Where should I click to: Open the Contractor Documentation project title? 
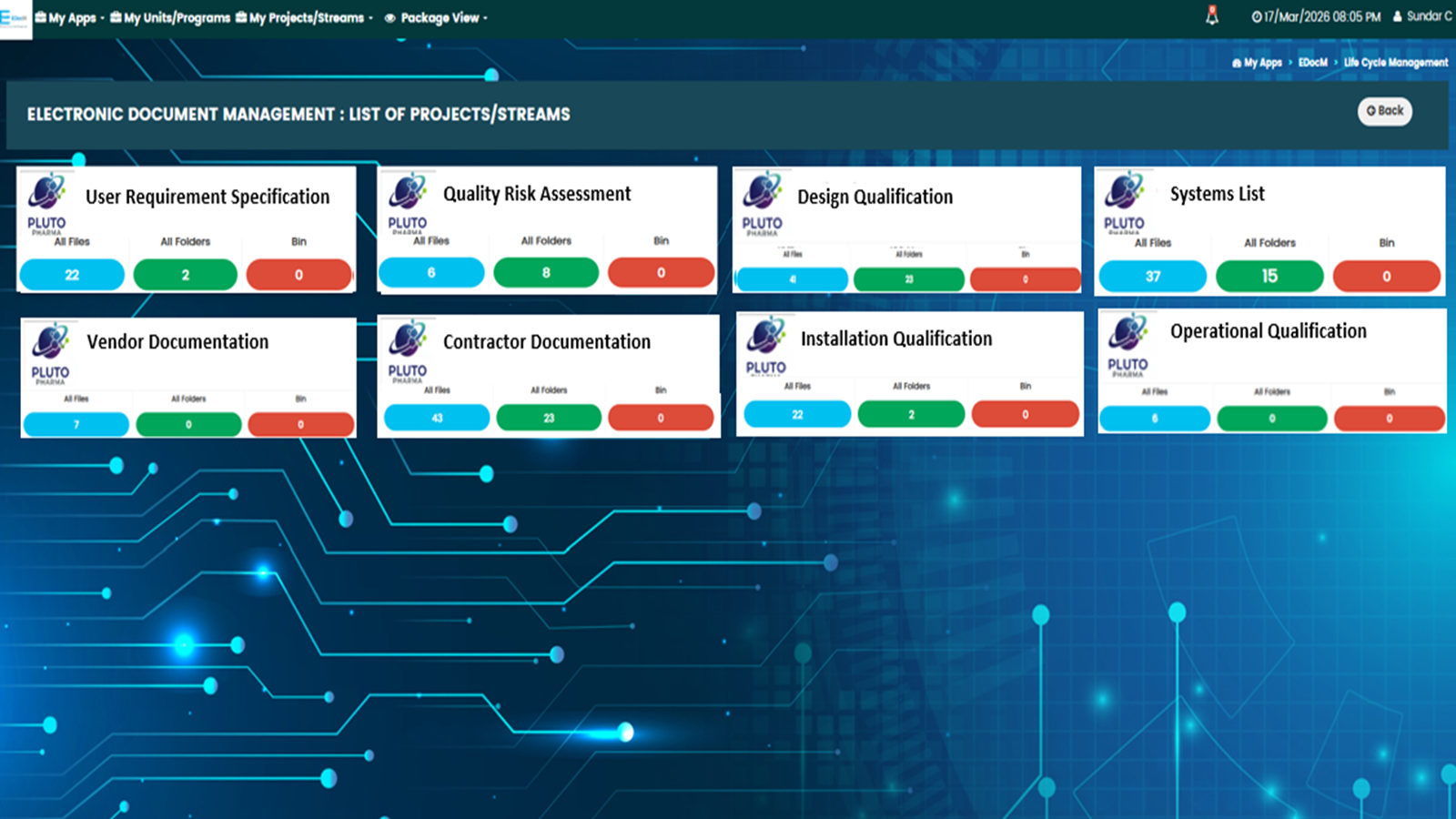coord(547,342)
